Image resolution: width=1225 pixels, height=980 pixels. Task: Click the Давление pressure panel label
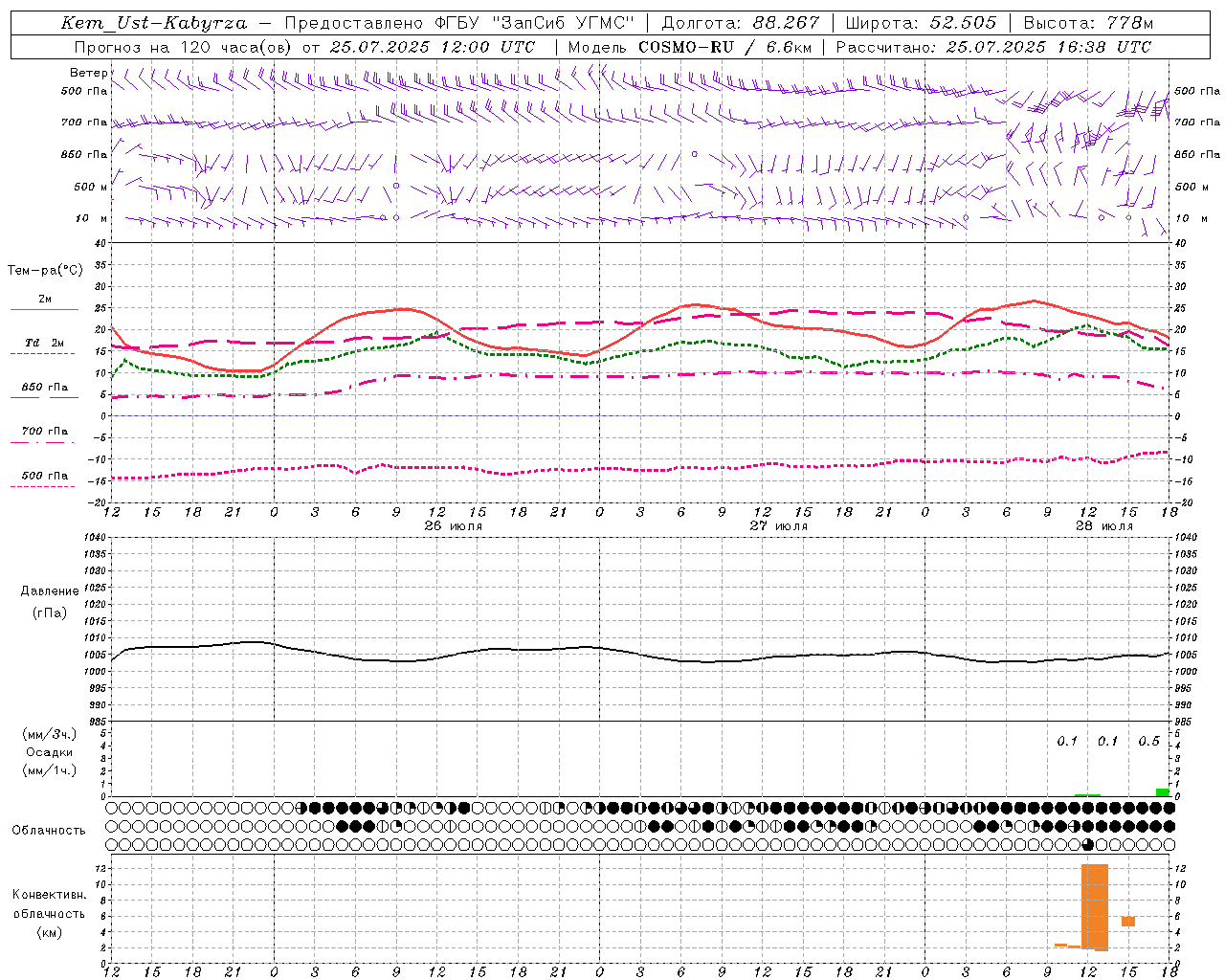coord(50,591)
